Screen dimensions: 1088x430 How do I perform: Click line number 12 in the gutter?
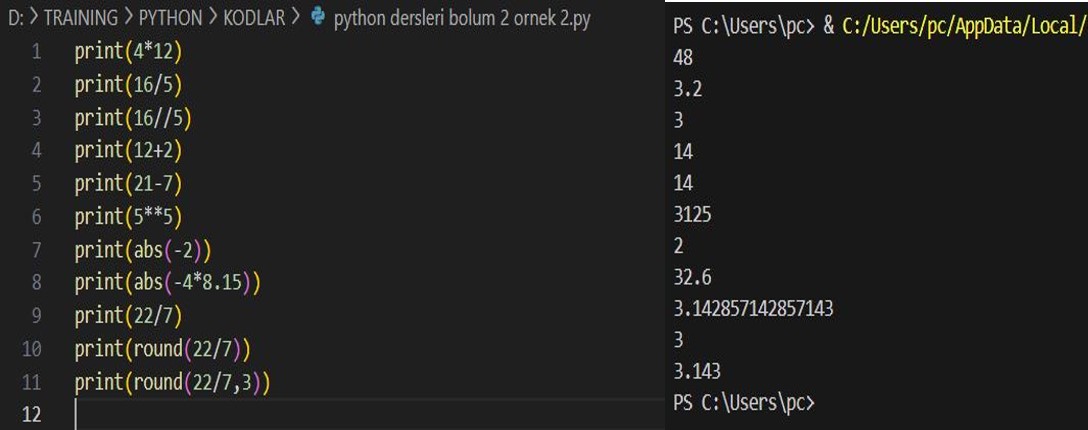click(33, 415)
